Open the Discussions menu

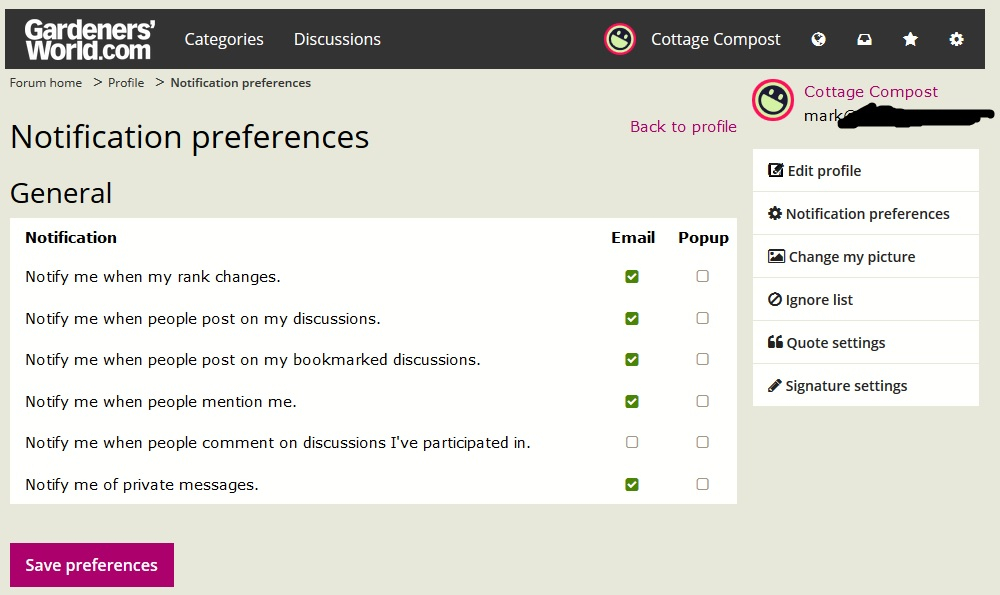pyautogui.click(x=337, y=40)
